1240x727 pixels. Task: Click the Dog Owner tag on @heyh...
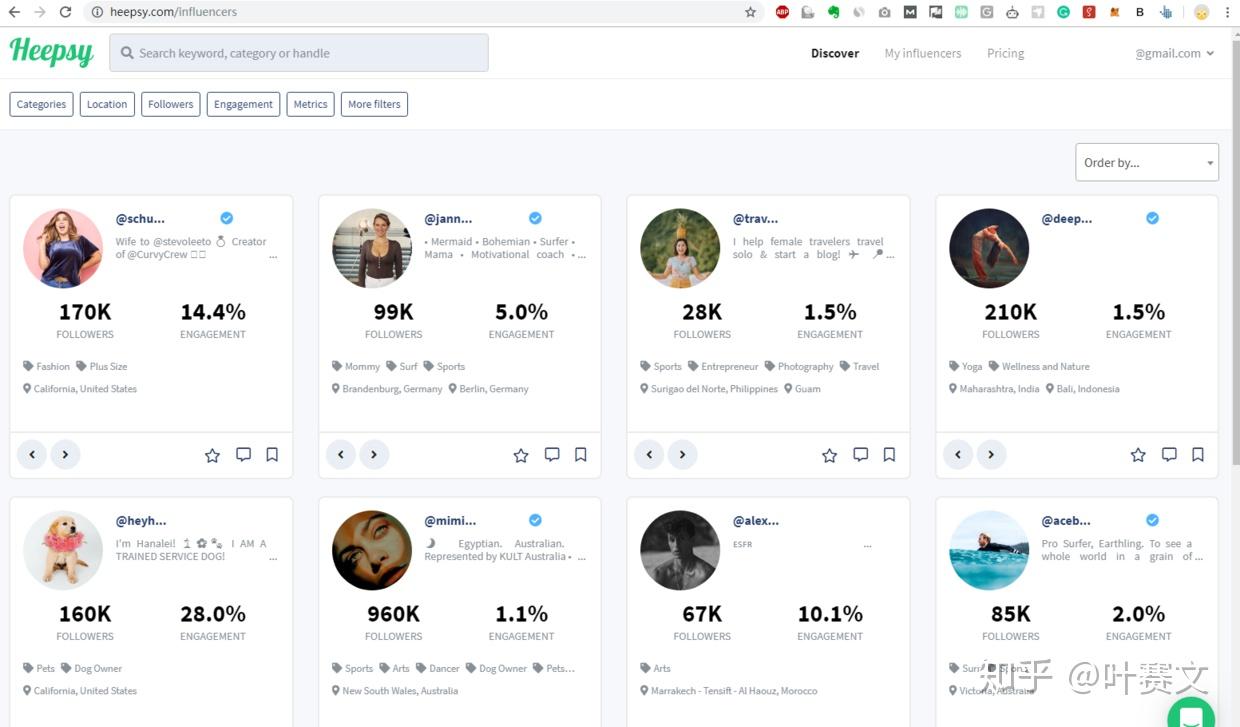pyautogui.click(x=91, y=668)
